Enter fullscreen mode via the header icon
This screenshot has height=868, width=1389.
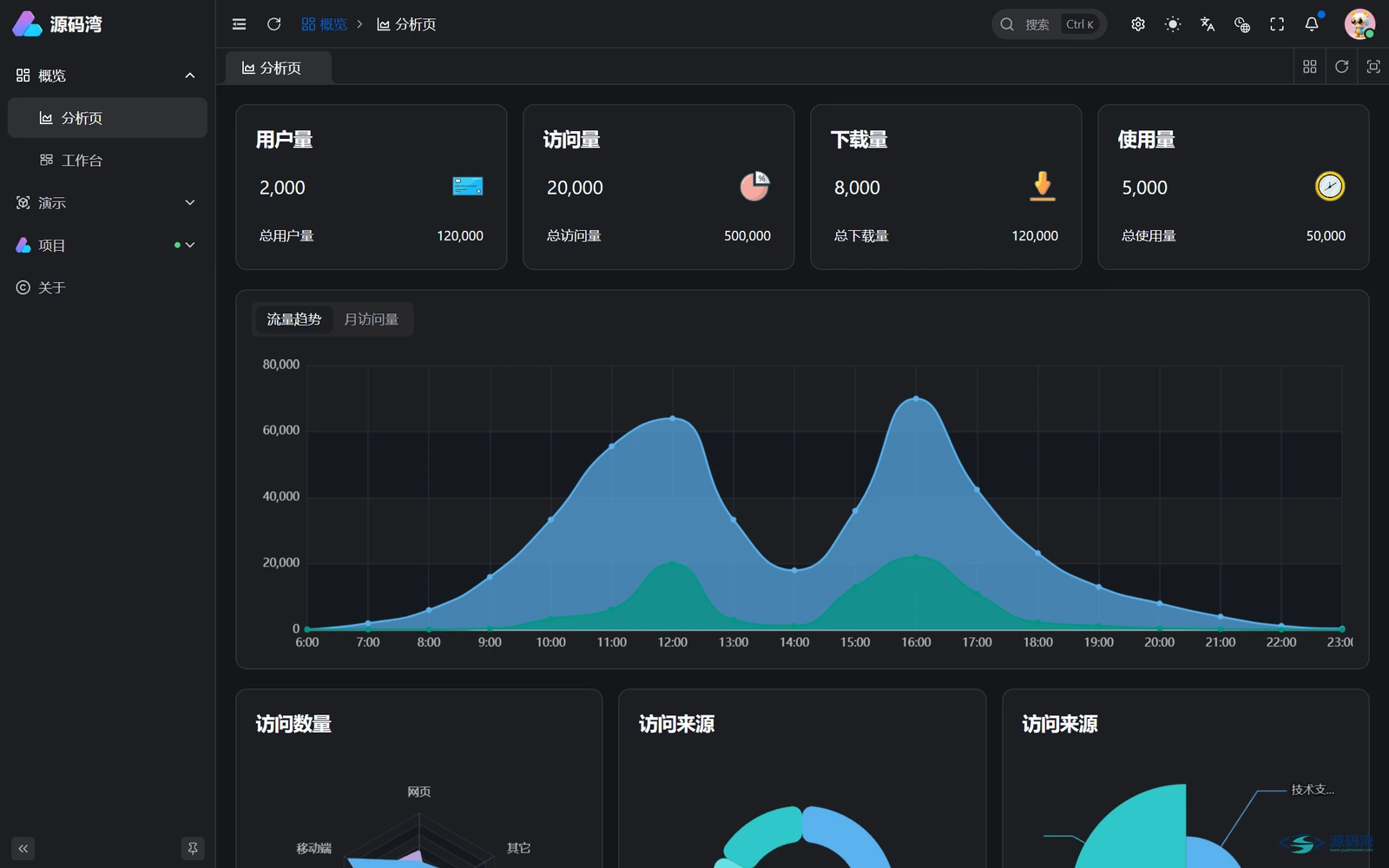1277,24
